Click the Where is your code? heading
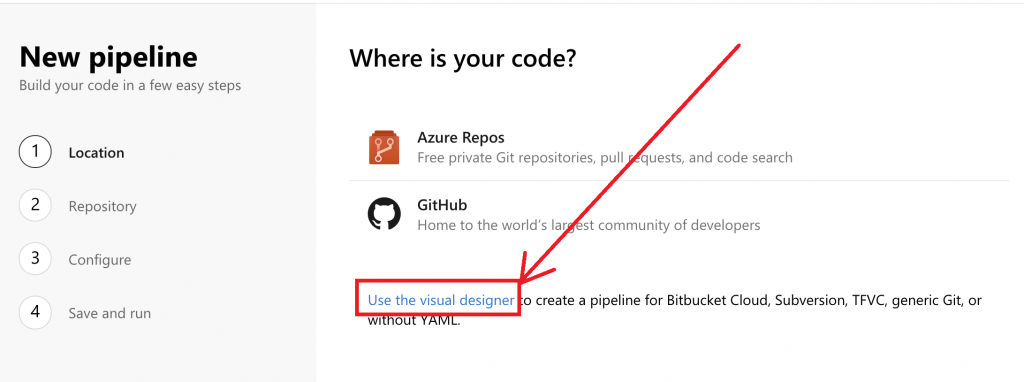The width and height of the screenshot is (1024, 382). (463, 59)
